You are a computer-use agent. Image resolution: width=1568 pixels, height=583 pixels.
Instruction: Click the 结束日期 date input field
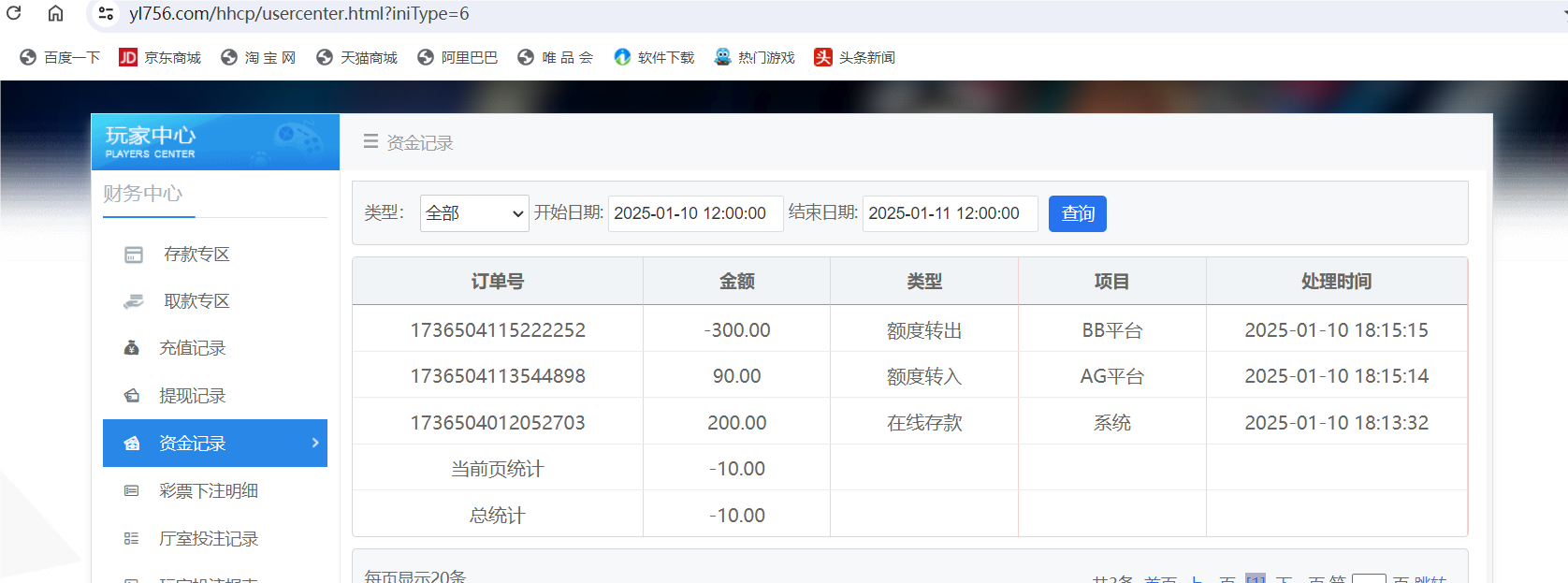pos(950,213)
